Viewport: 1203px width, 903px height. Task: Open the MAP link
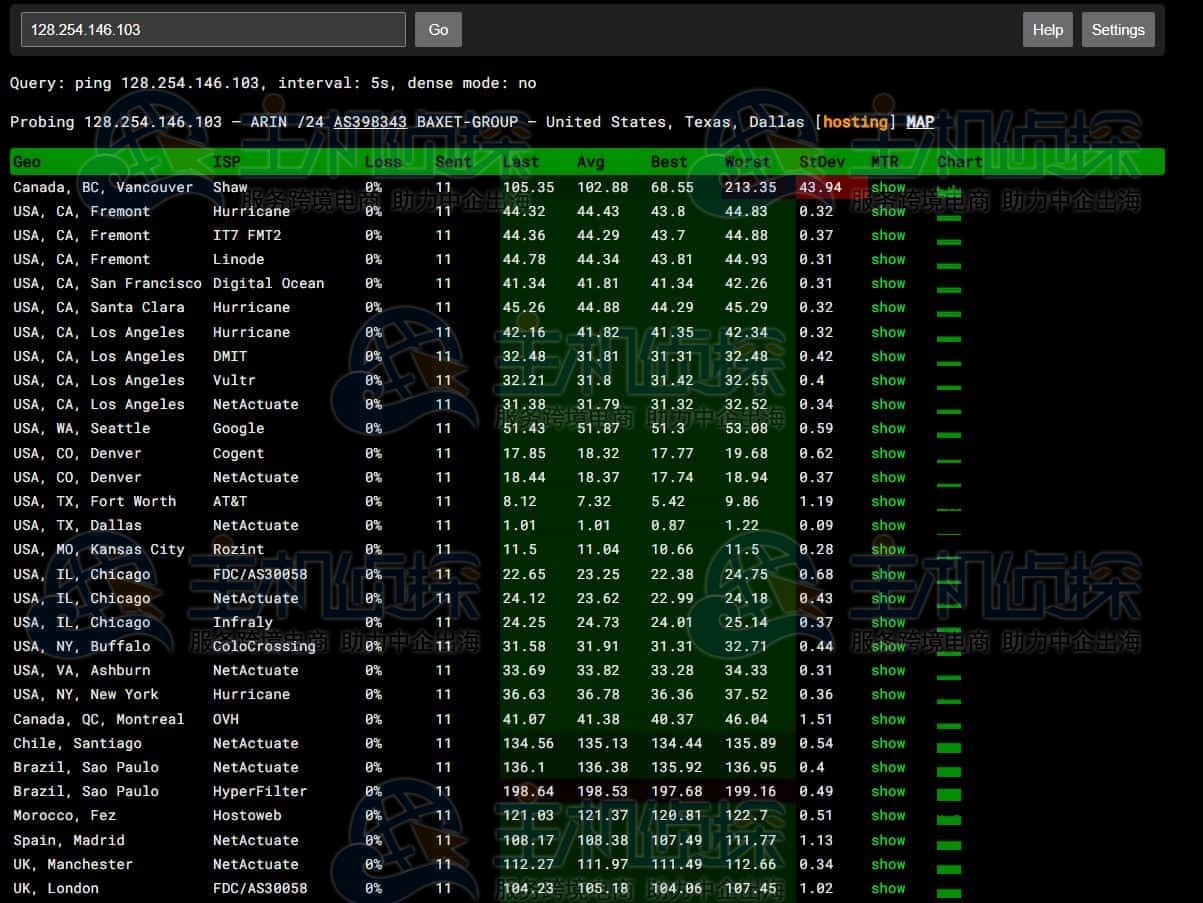pyautogui.click(x=920, y=122)
